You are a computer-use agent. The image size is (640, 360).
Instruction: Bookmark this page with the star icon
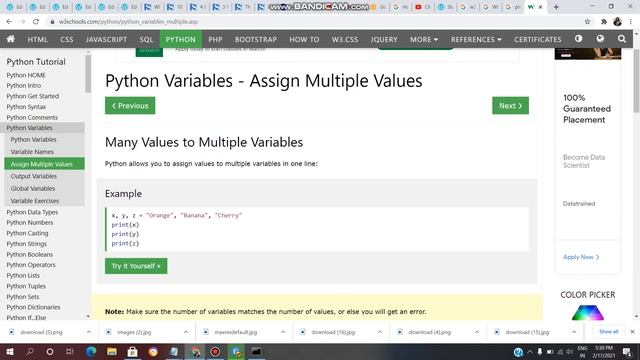(587, 22)
